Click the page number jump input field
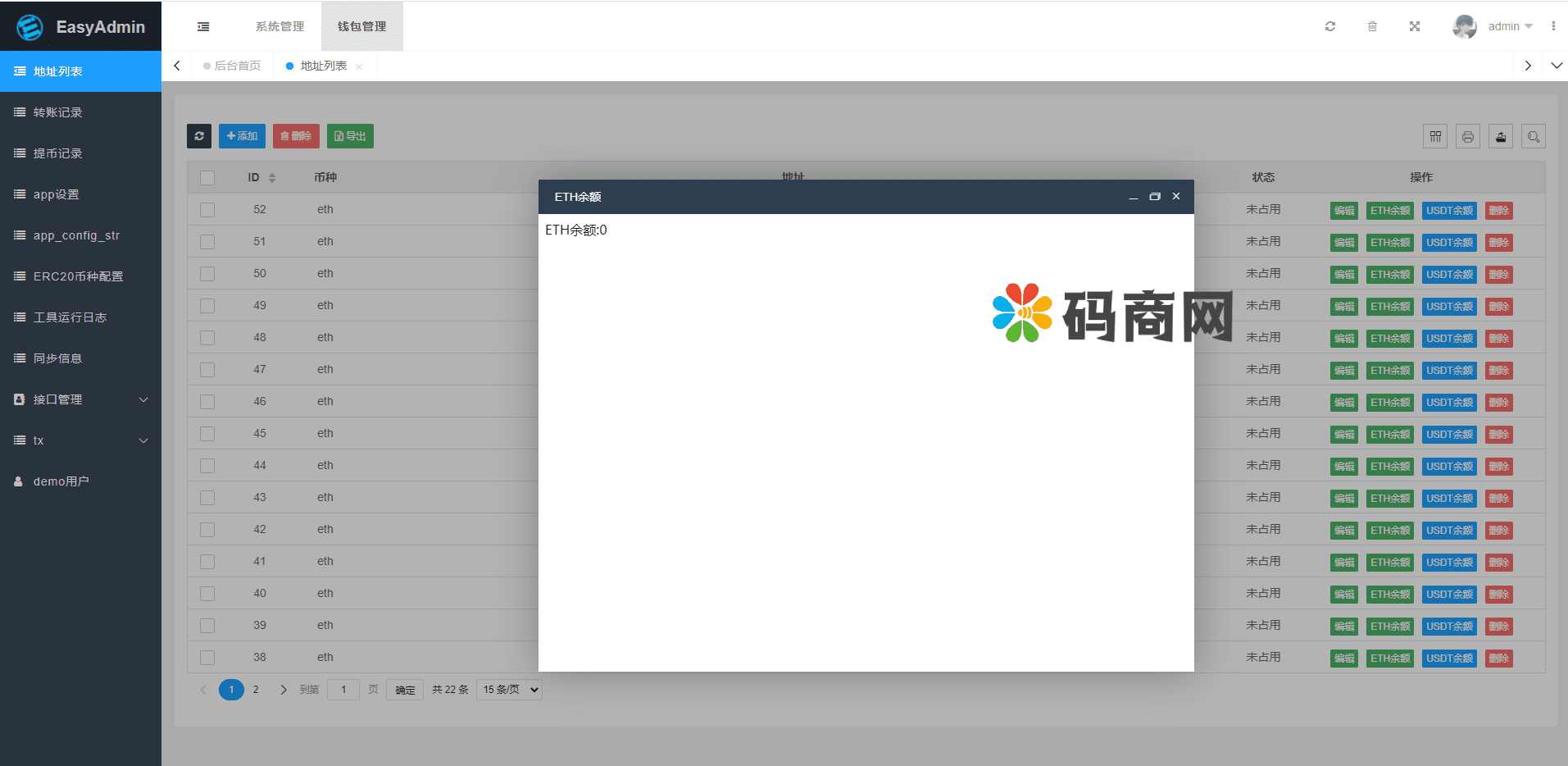This screenshot has height=766, width=1568. 343,690
